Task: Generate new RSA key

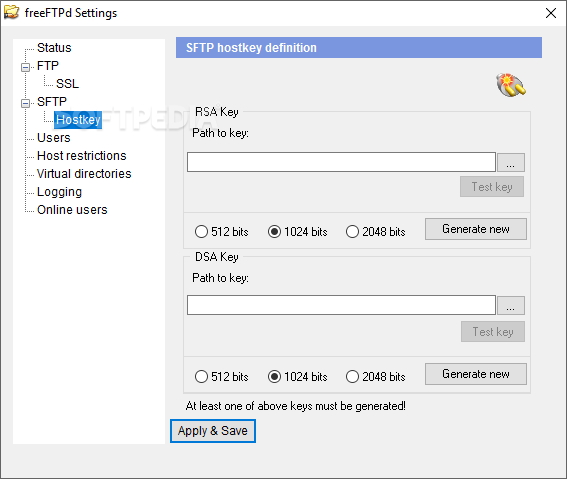Action: tap(476, 229)
